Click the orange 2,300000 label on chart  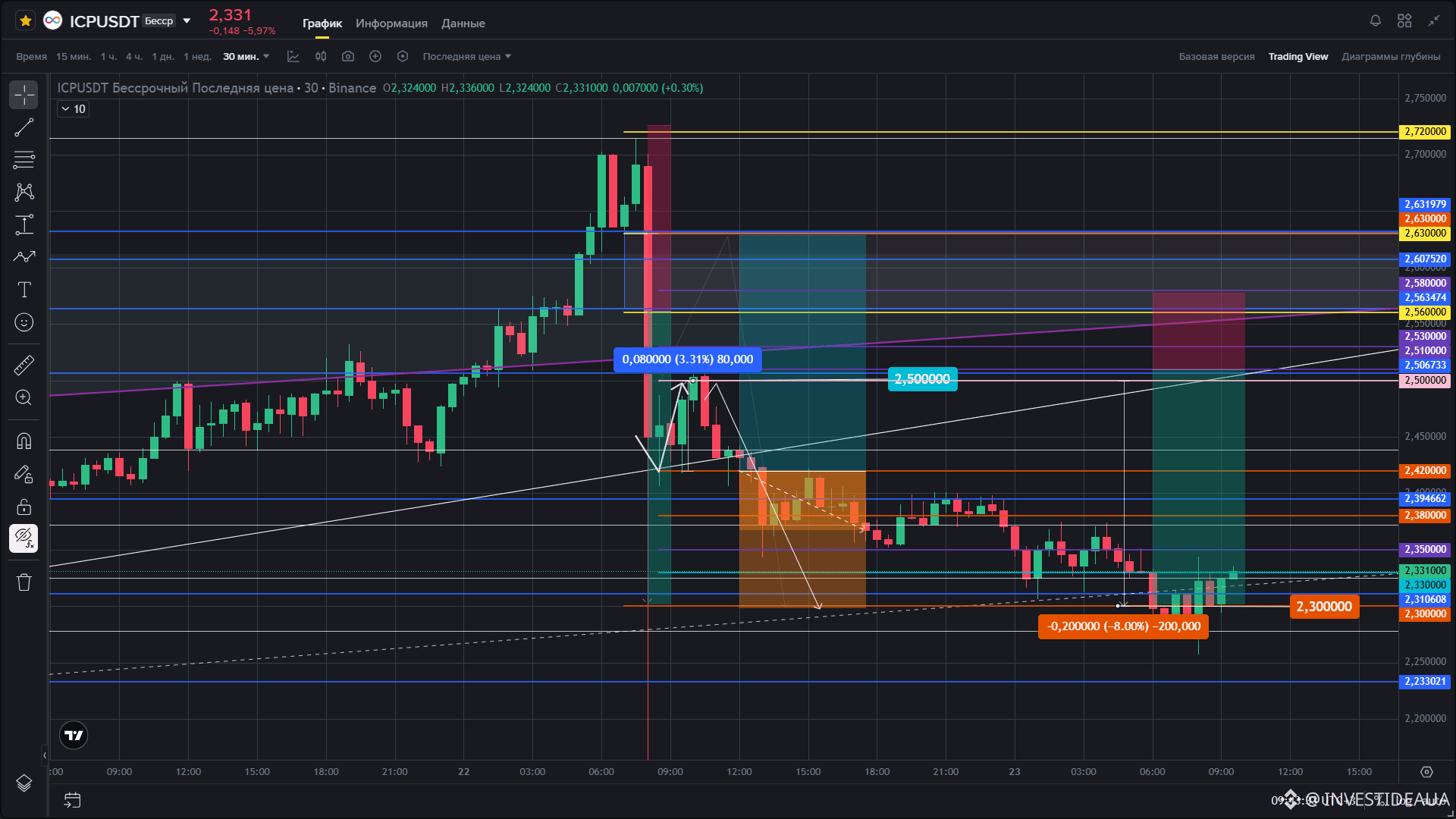(1324, 607)
